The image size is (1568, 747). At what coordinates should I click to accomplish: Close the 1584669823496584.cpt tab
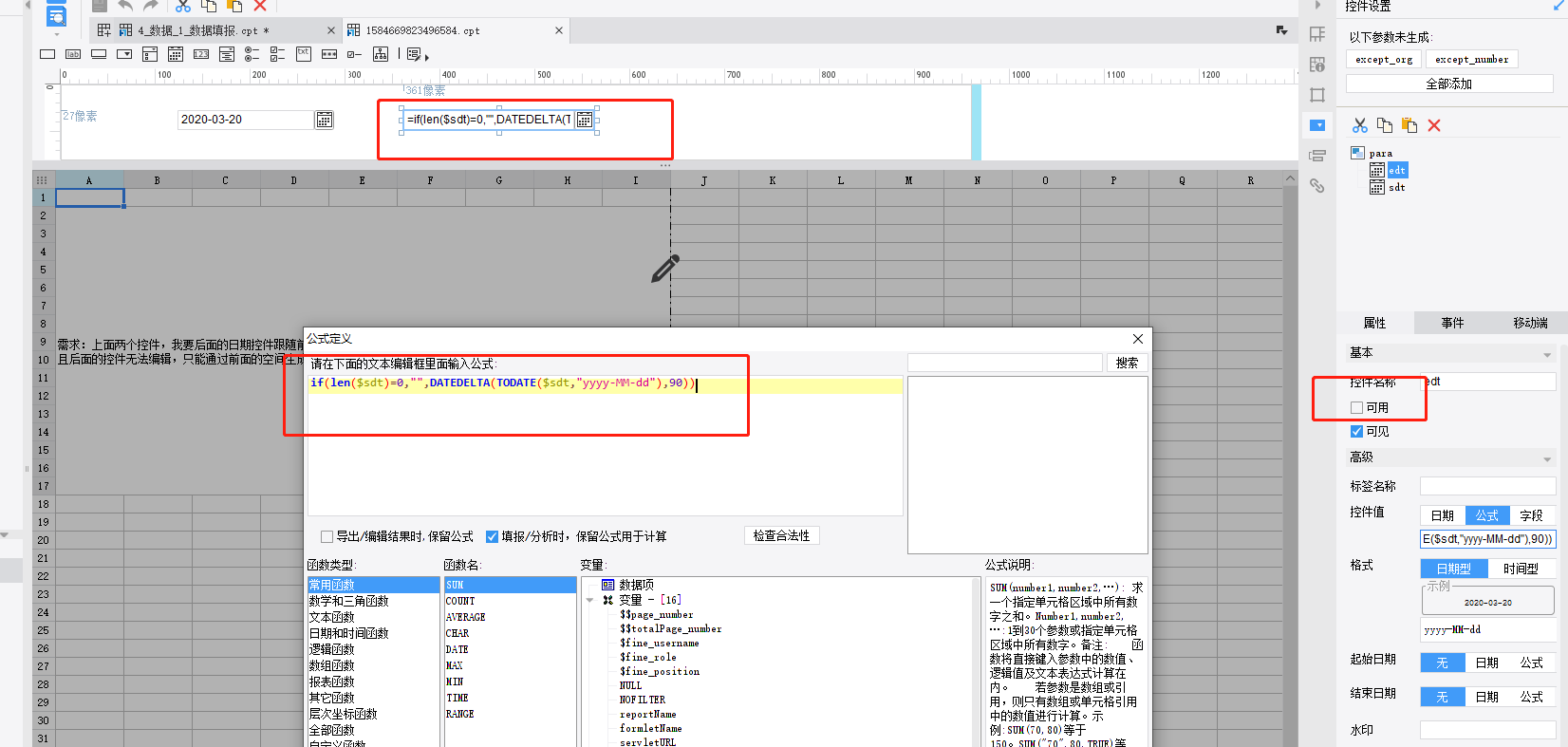pos(559,30)
